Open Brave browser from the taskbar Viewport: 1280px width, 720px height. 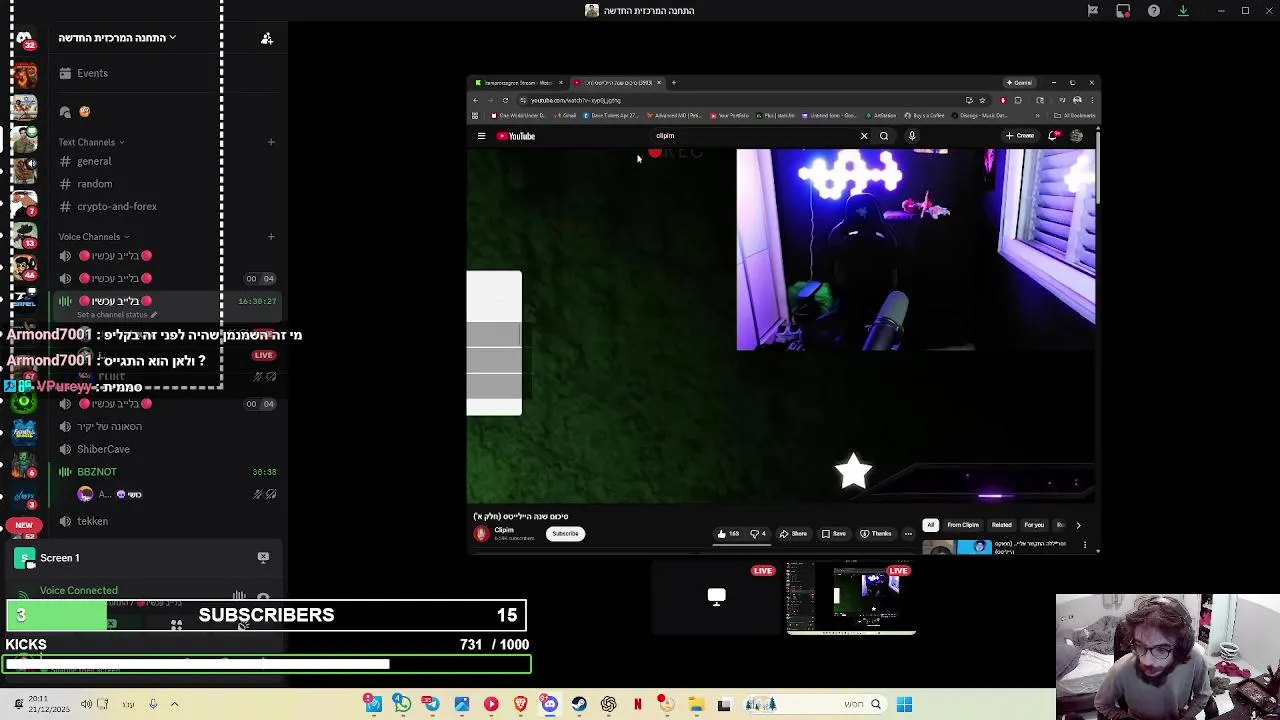pyautogui.click(x=520, y=704)
